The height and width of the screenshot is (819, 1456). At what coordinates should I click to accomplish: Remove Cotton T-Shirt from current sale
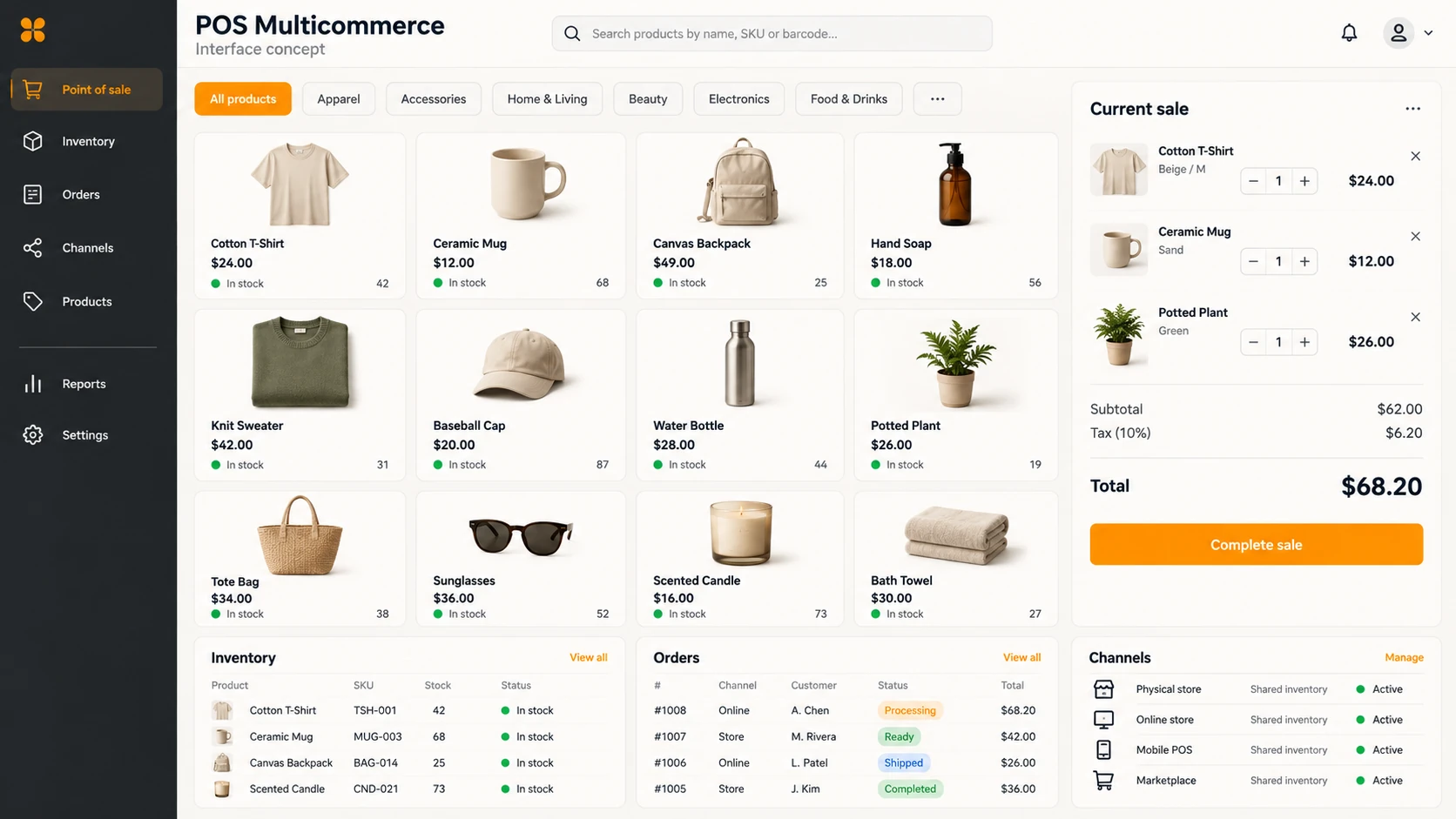pyautogui.click(x=1415, y=157)
